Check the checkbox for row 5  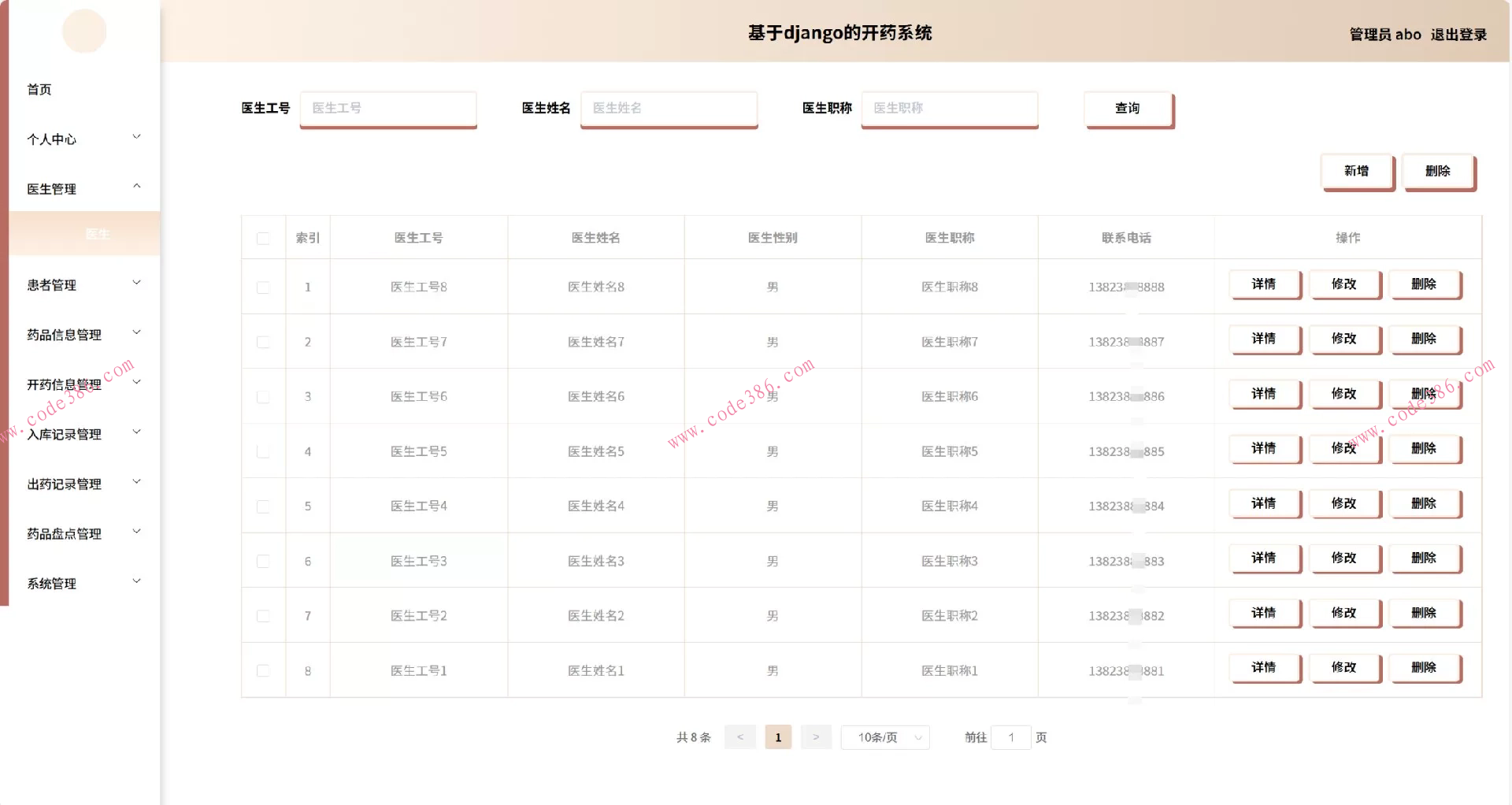pyautogui.click(x=263, y=506)
